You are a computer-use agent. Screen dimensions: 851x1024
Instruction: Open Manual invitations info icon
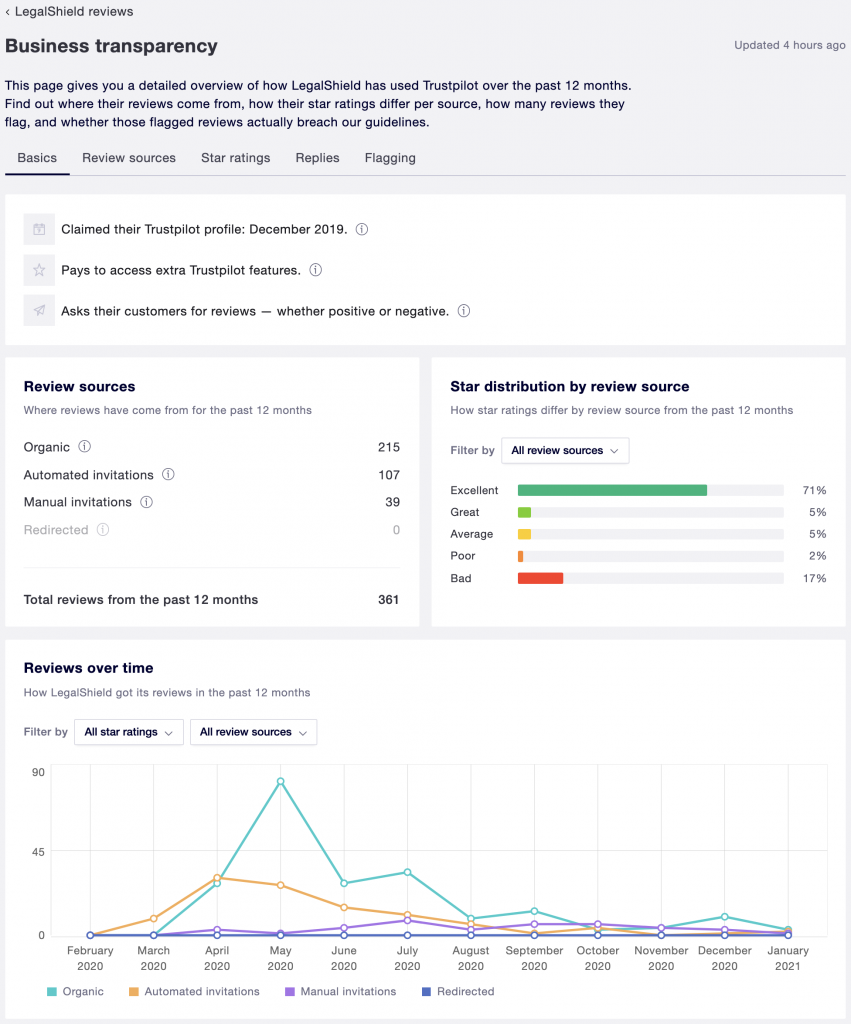(147, 502)
